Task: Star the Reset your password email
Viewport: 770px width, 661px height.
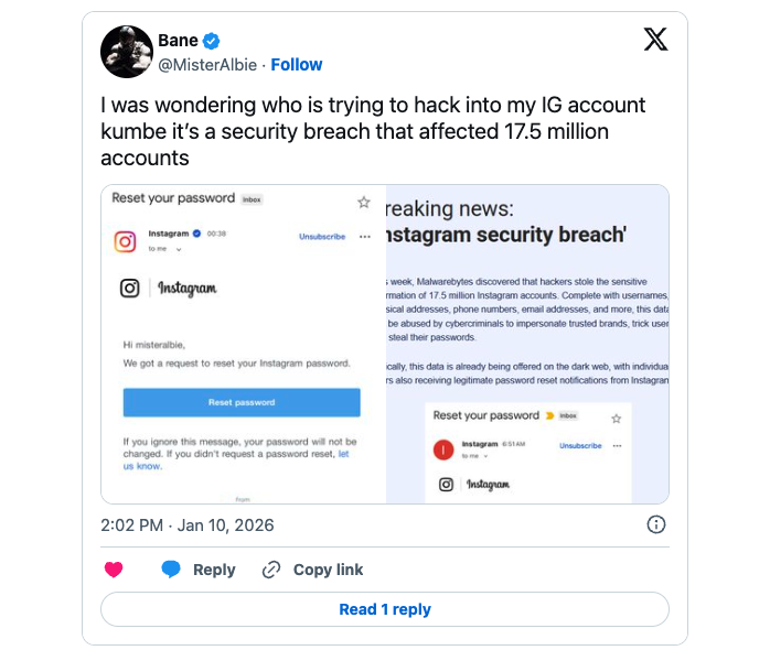Action: (364, 202)
